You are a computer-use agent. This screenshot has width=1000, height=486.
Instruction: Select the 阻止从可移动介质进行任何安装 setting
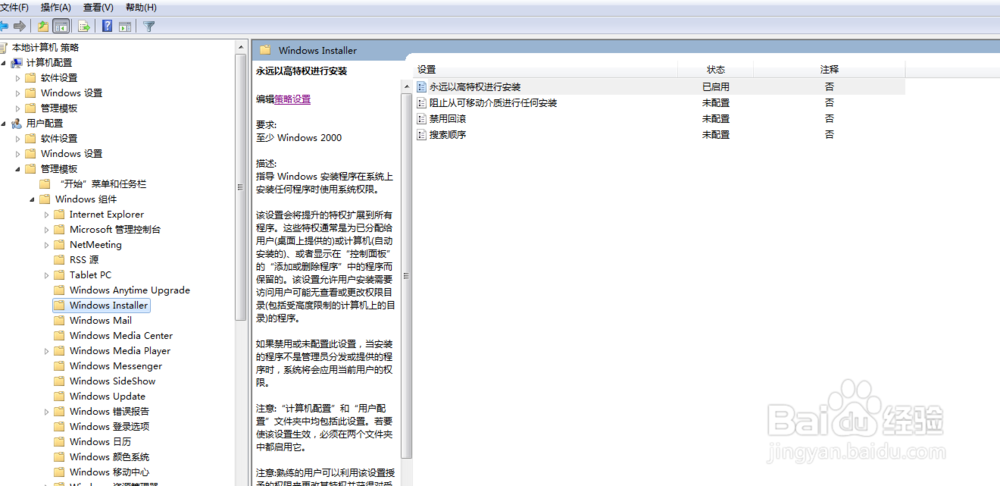[493, 103]
